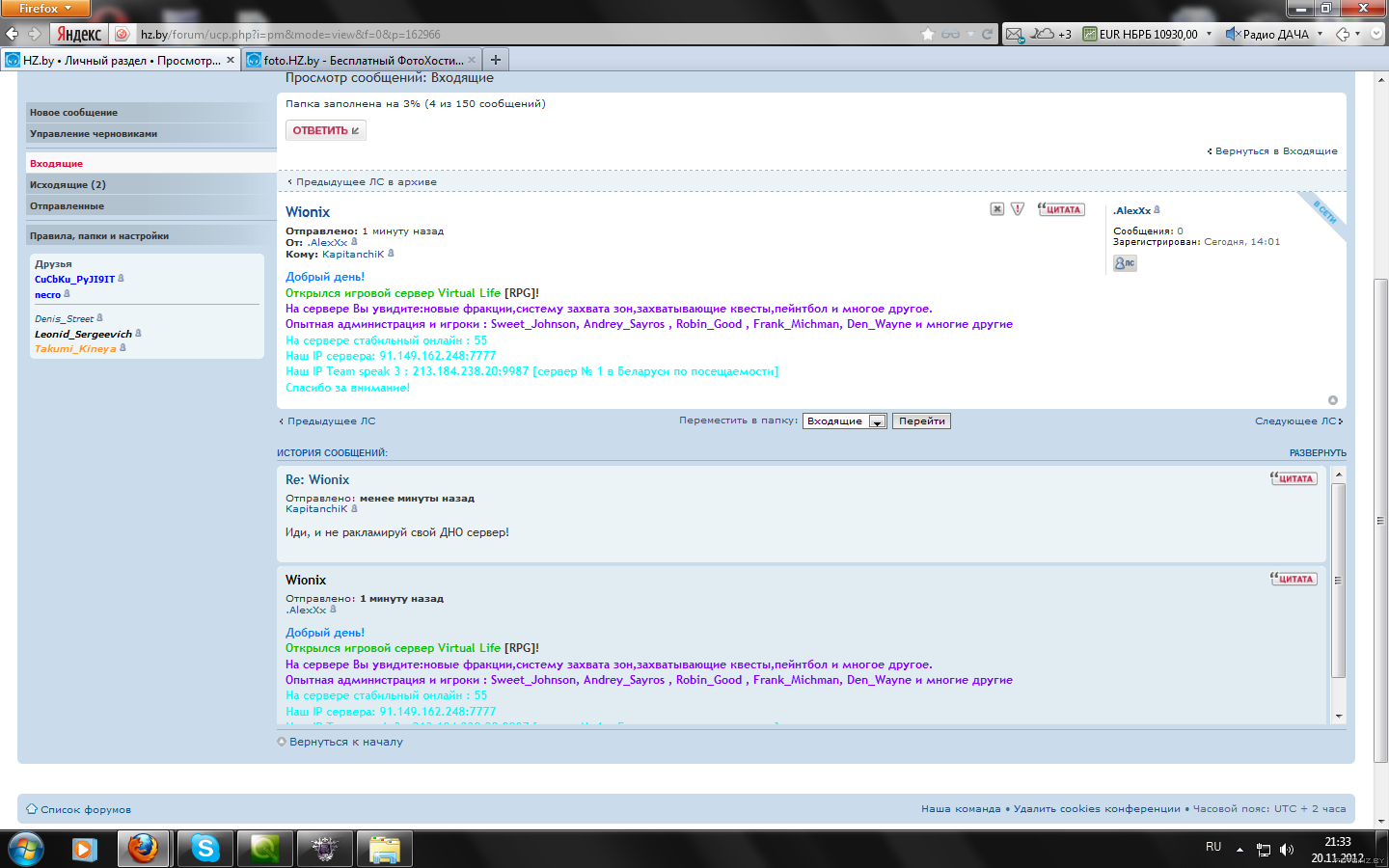Click the delete message X icon
Image resolution: width=1389 pixels, height=868 pixels.
pos(997,209)
